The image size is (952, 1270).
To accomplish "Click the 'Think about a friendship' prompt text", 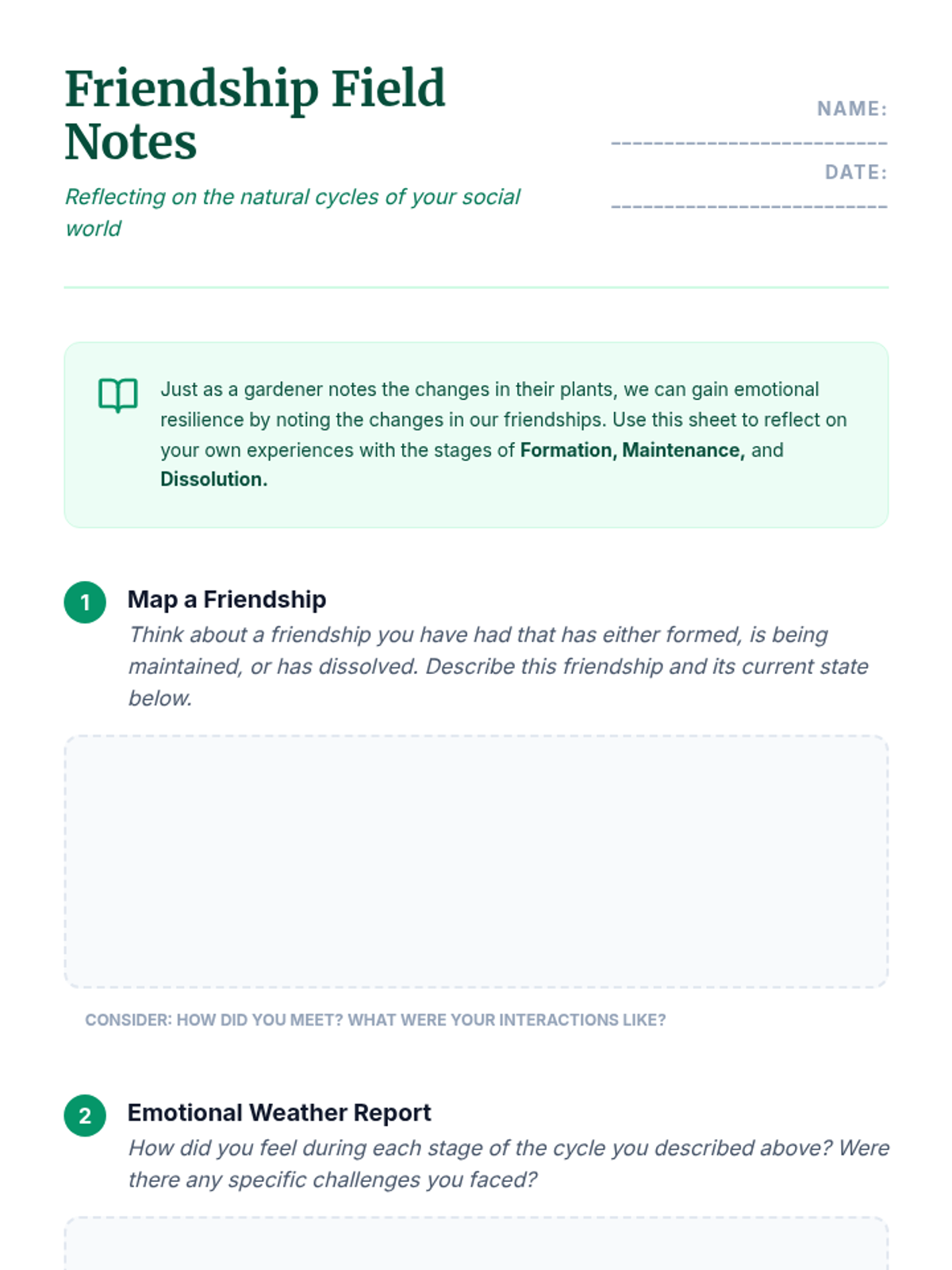I will click(x=497, y=666).
